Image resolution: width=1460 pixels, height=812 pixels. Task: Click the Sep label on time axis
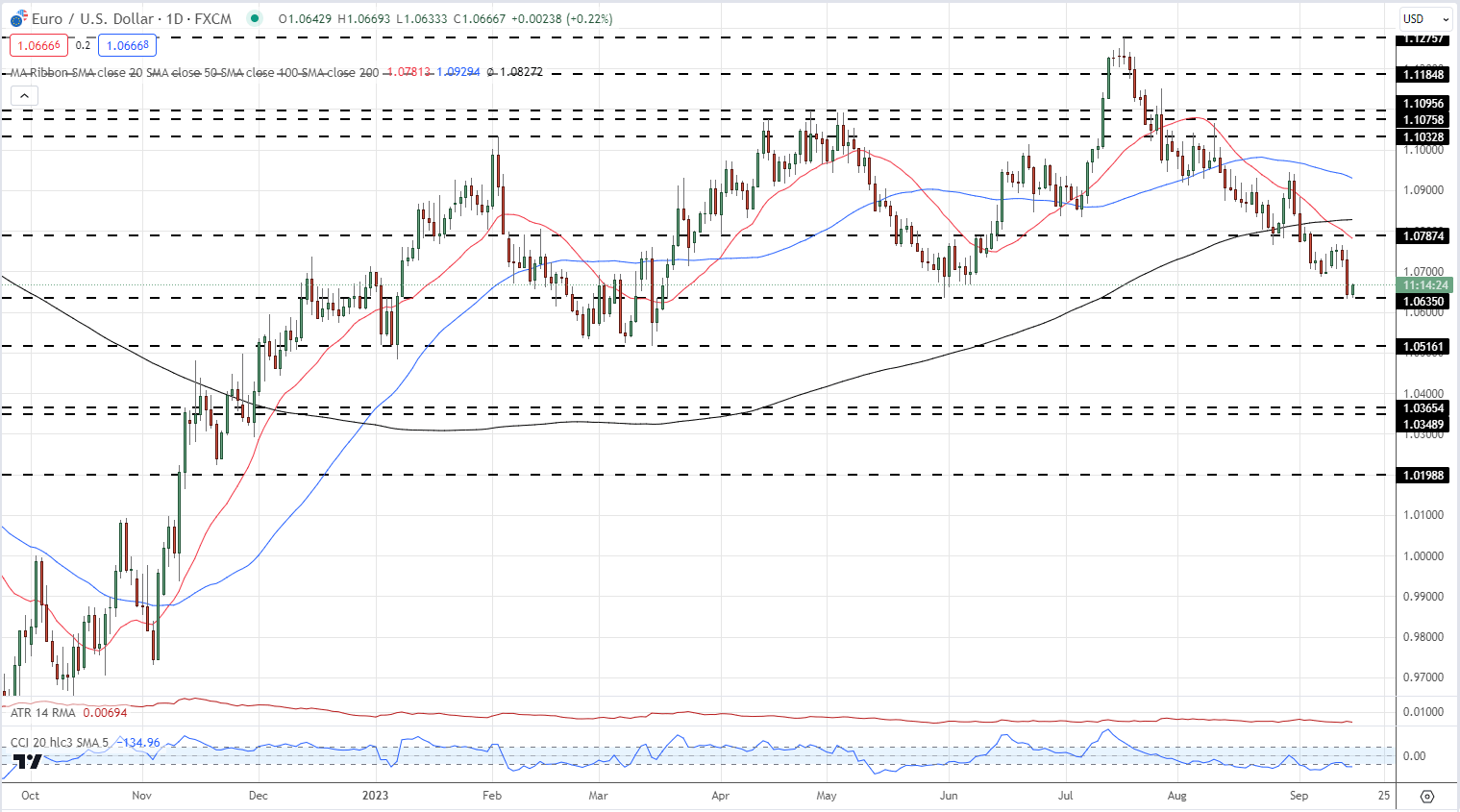point(1299,796)
